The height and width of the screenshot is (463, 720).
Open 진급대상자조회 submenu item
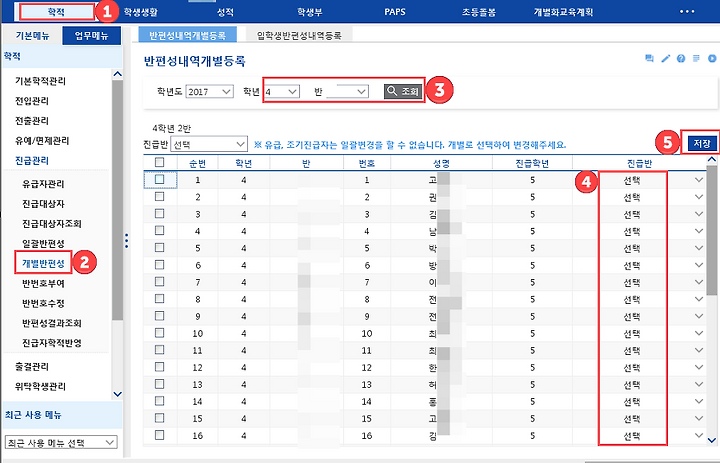click(52, 224)
